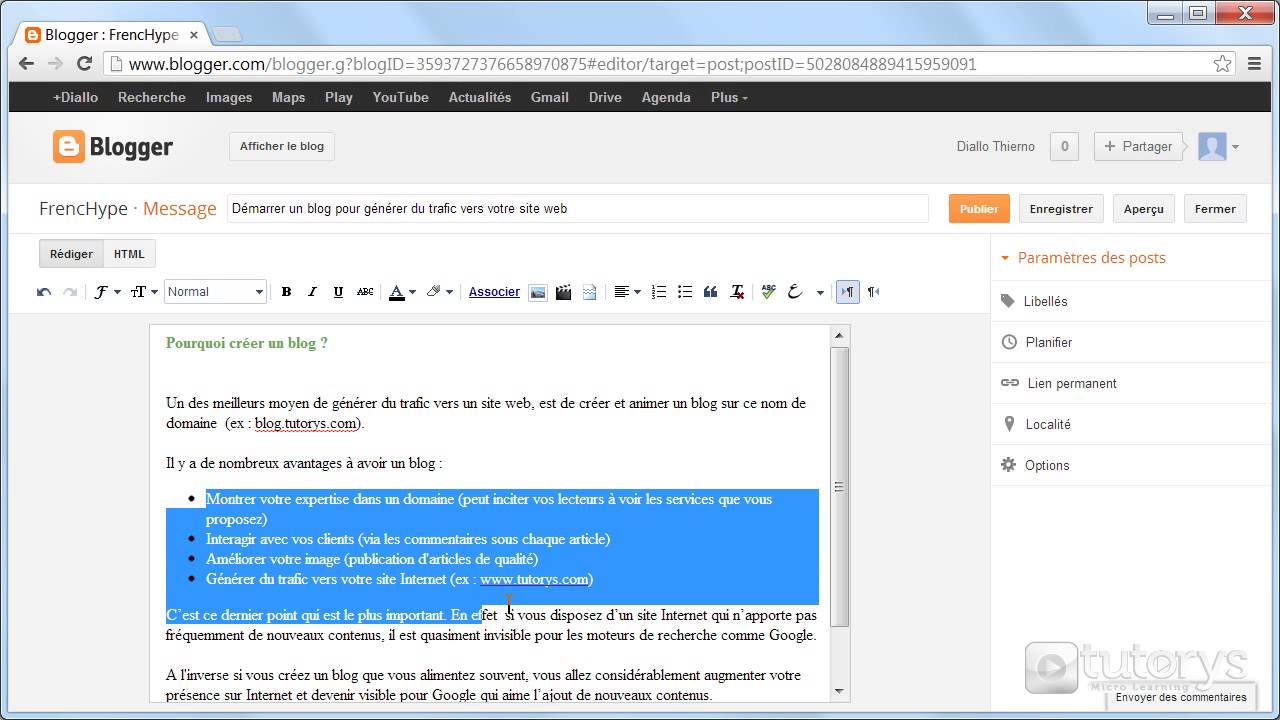The width and height of the screenshot is (1280, 720).
Task: Click the editor scrollbar up arrow
Action: [x=840, y=336]
